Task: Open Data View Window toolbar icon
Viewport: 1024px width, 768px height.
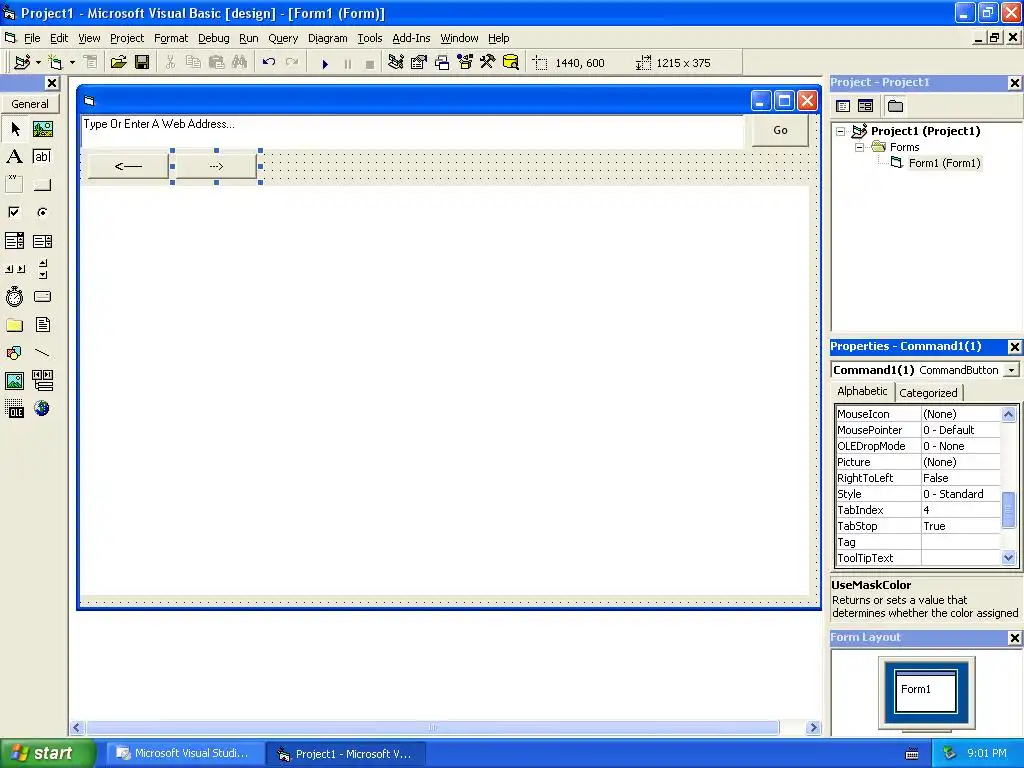Action: 511,63
